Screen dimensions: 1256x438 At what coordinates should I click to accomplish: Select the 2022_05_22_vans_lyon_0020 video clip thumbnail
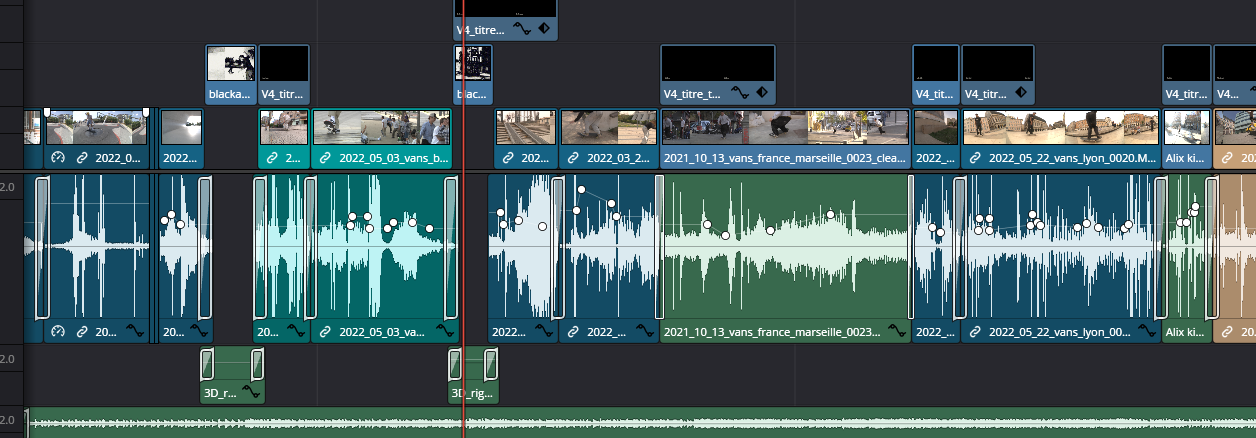pos(1060,128)
